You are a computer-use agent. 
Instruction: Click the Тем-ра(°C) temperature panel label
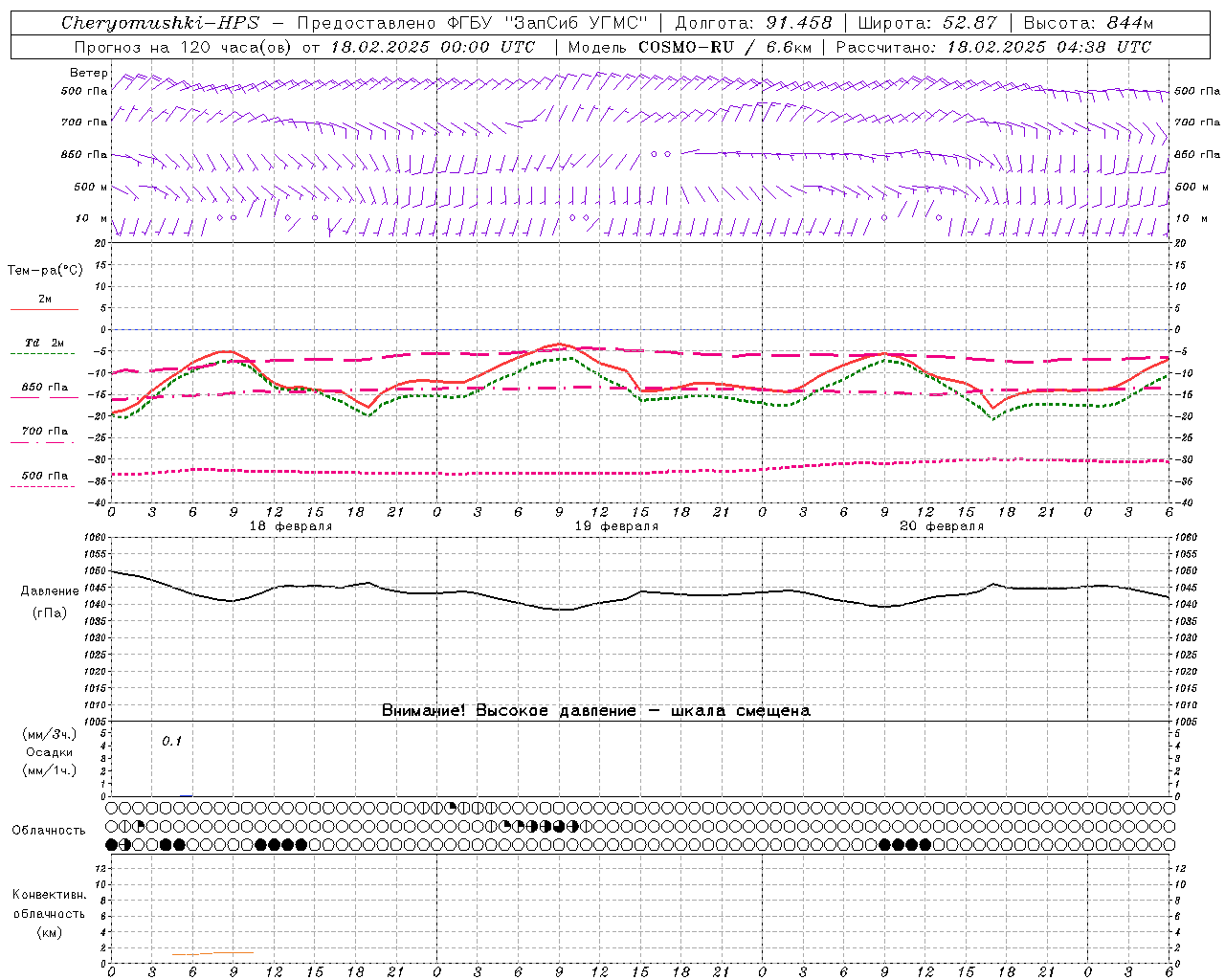click(x=45, y=271)
